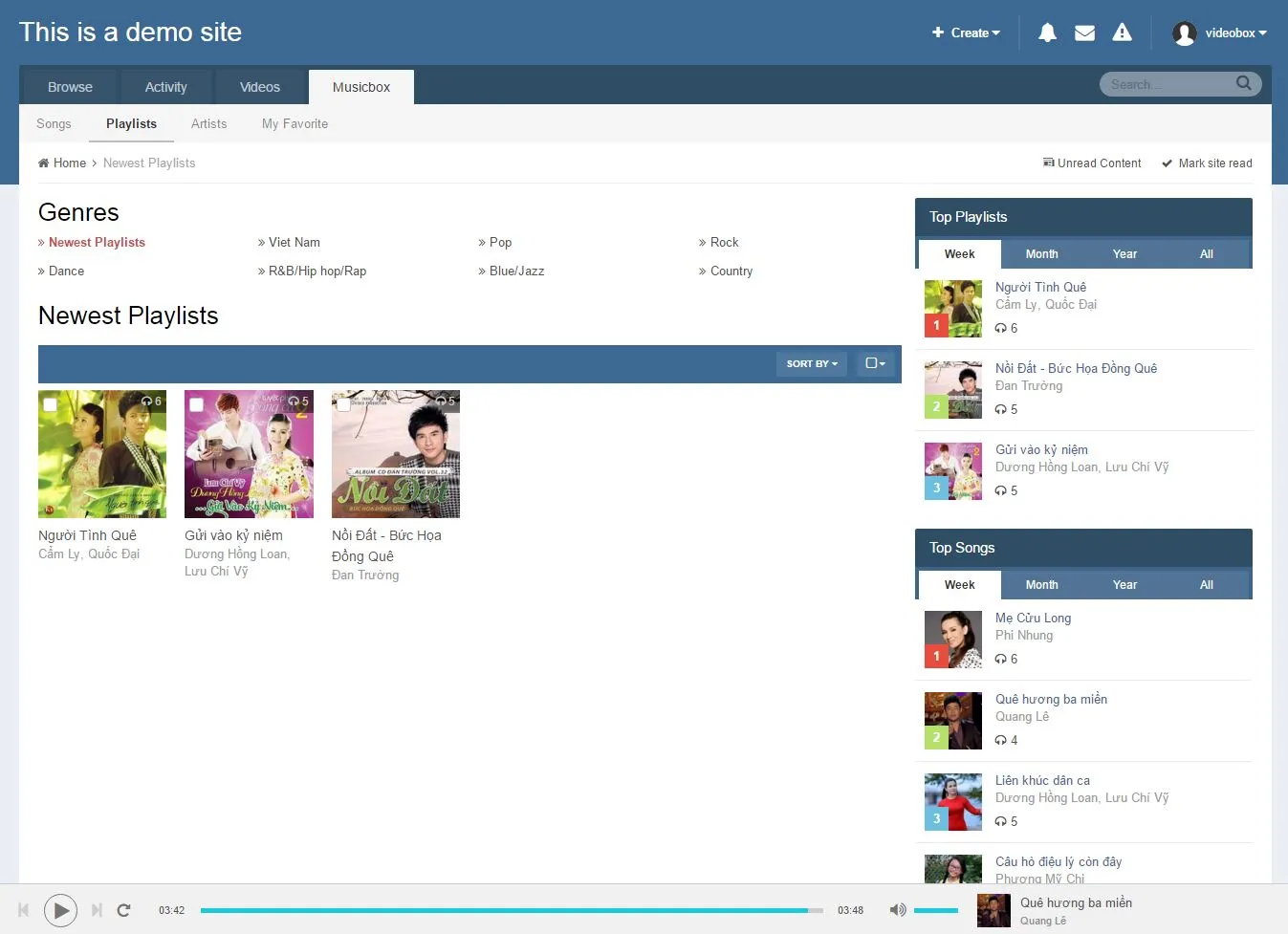Screen dimensions: 1288x934
Task: Mute the player volume speaker icon
Action: [897, 910]
